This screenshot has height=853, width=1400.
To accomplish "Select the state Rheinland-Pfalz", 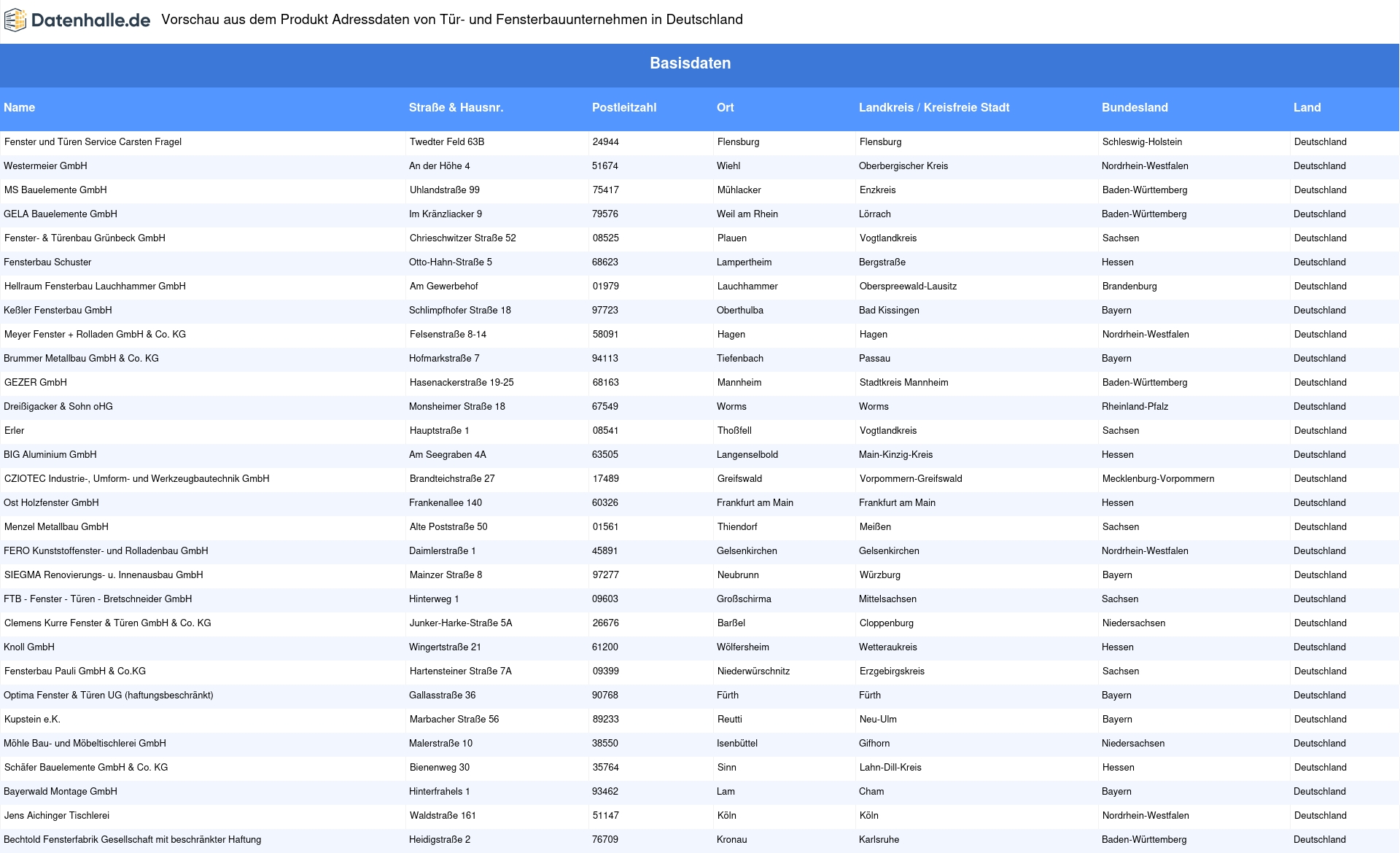I will (1135, 406).
